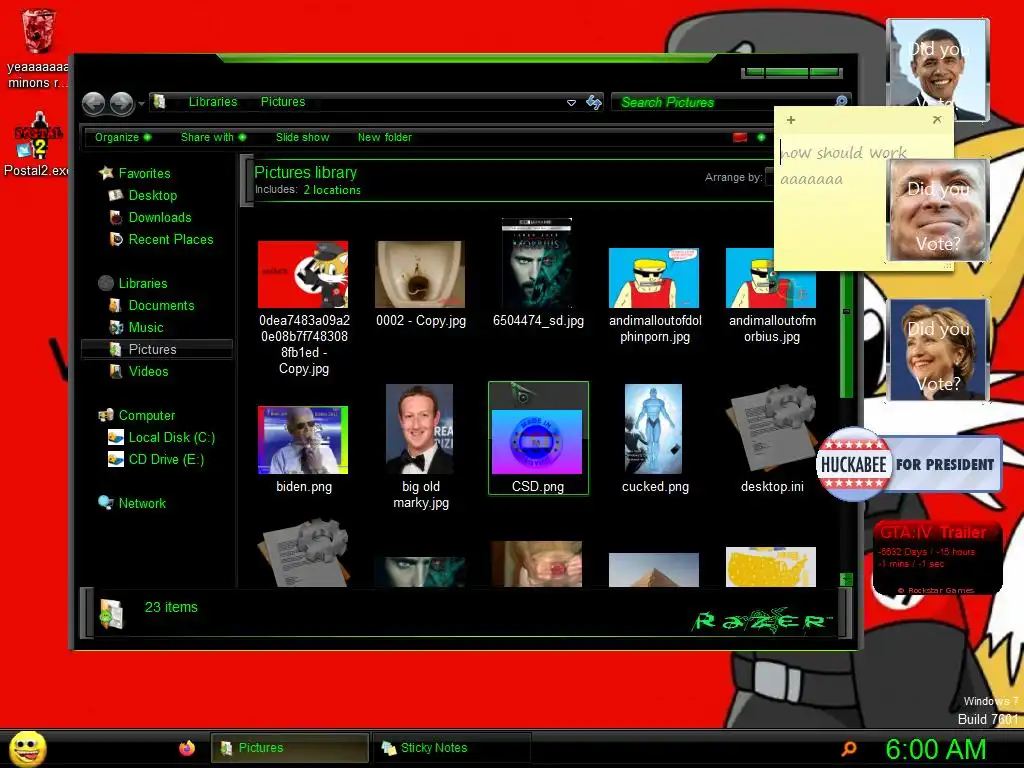Launch Firefox from the taskbar
Image resolution: width=1024 pixels, height=768 pixels.
187,748
